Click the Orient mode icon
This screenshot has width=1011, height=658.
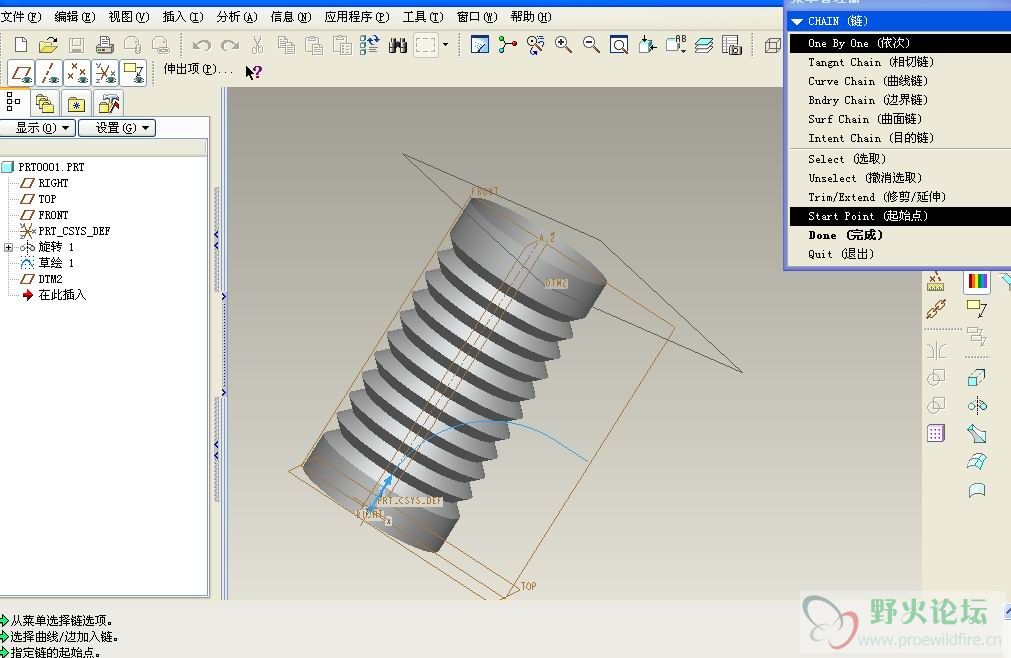535,44
